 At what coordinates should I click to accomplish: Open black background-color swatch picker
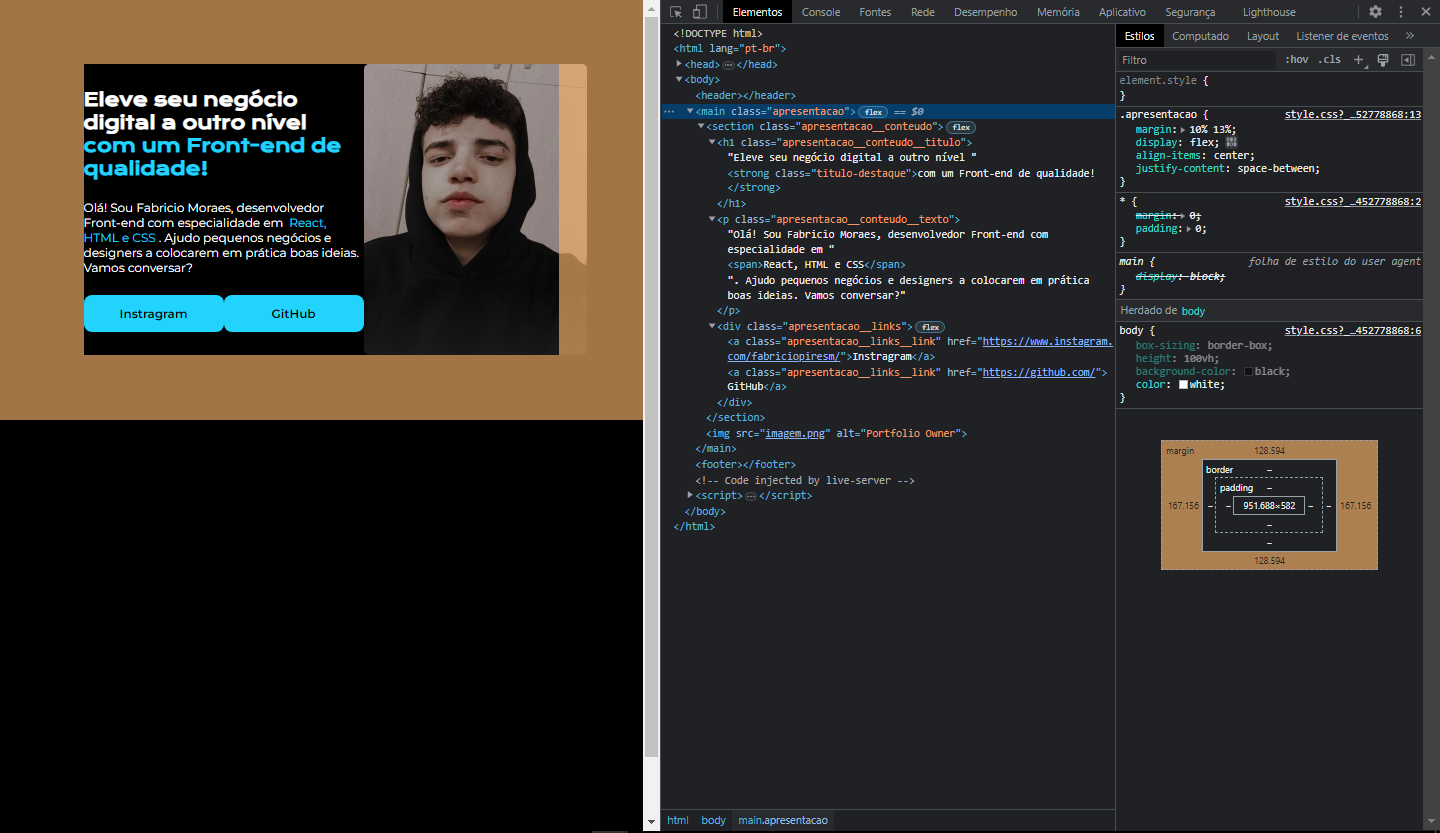coord(1248,372)
